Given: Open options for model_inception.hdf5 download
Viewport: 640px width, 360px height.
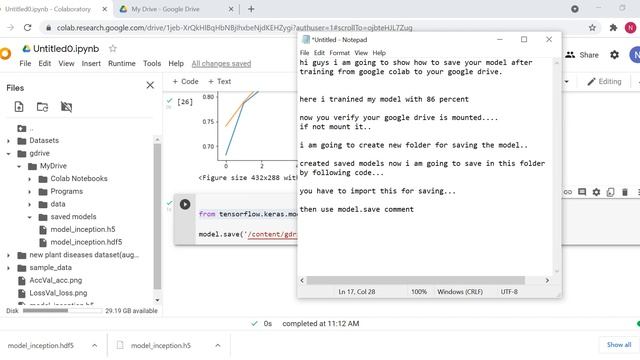Looking at the screenshot, I should point(94,345).
